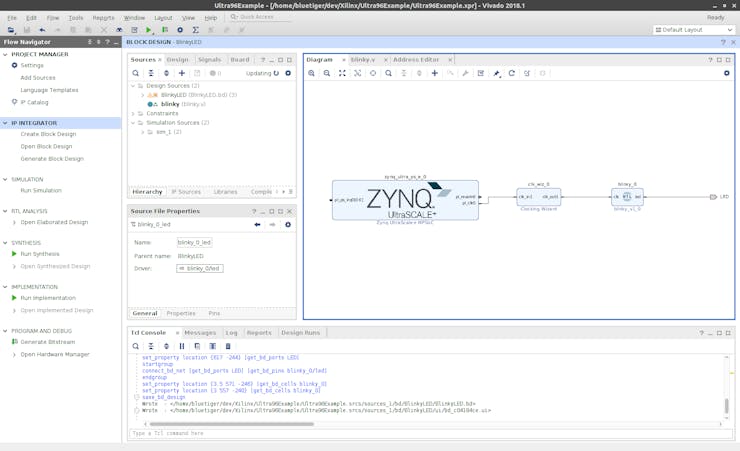Click Collapse All icon in Sources panel
This screenshot has height=451, width=740.
point(151,73)
